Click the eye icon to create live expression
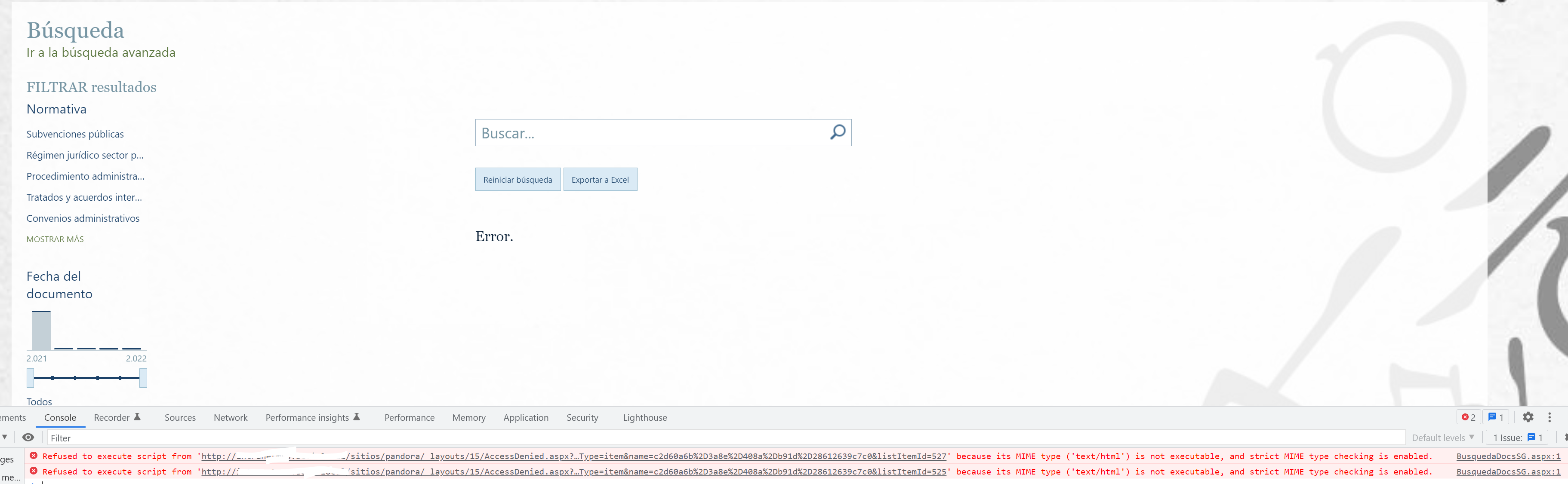This screenshot has height=496, width=1568. [x=28, y=438]
